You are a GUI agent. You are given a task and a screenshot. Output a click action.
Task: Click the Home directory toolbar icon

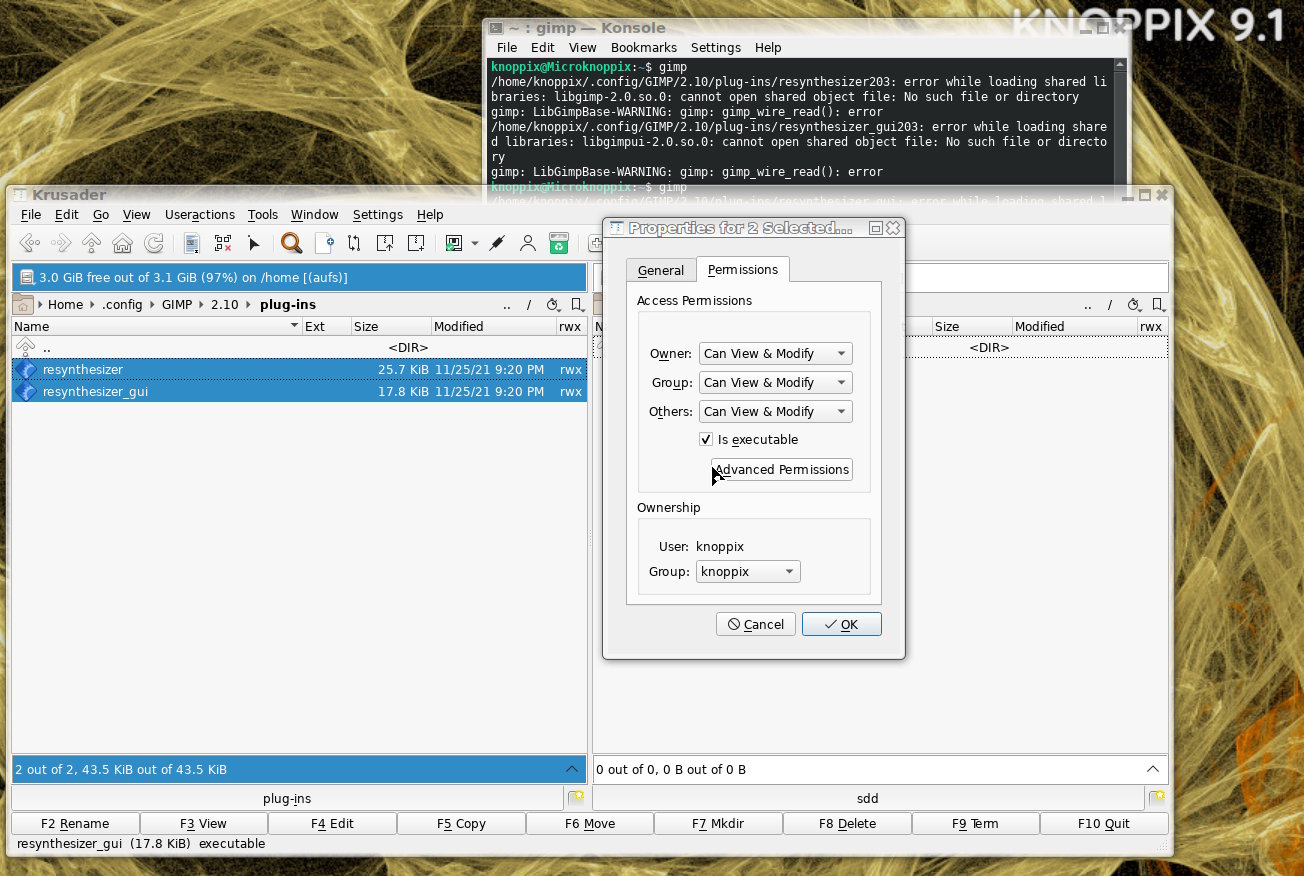coord(122,243)
